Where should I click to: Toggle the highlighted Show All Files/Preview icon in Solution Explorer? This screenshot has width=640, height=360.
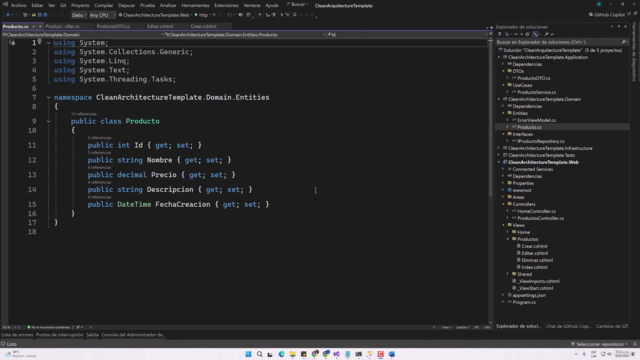coord(536,34)
